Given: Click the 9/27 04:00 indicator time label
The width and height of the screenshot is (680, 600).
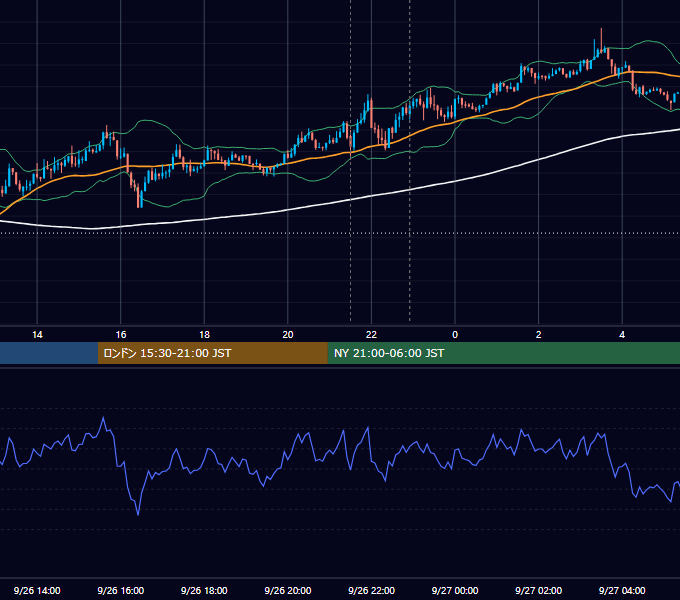Looking at the screenshot, I should pyautogui.click(x=622, y=590).
